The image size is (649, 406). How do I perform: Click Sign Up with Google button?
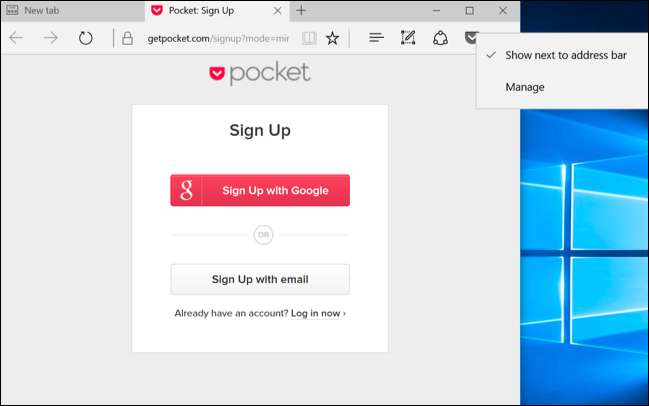tap(260, 190)
